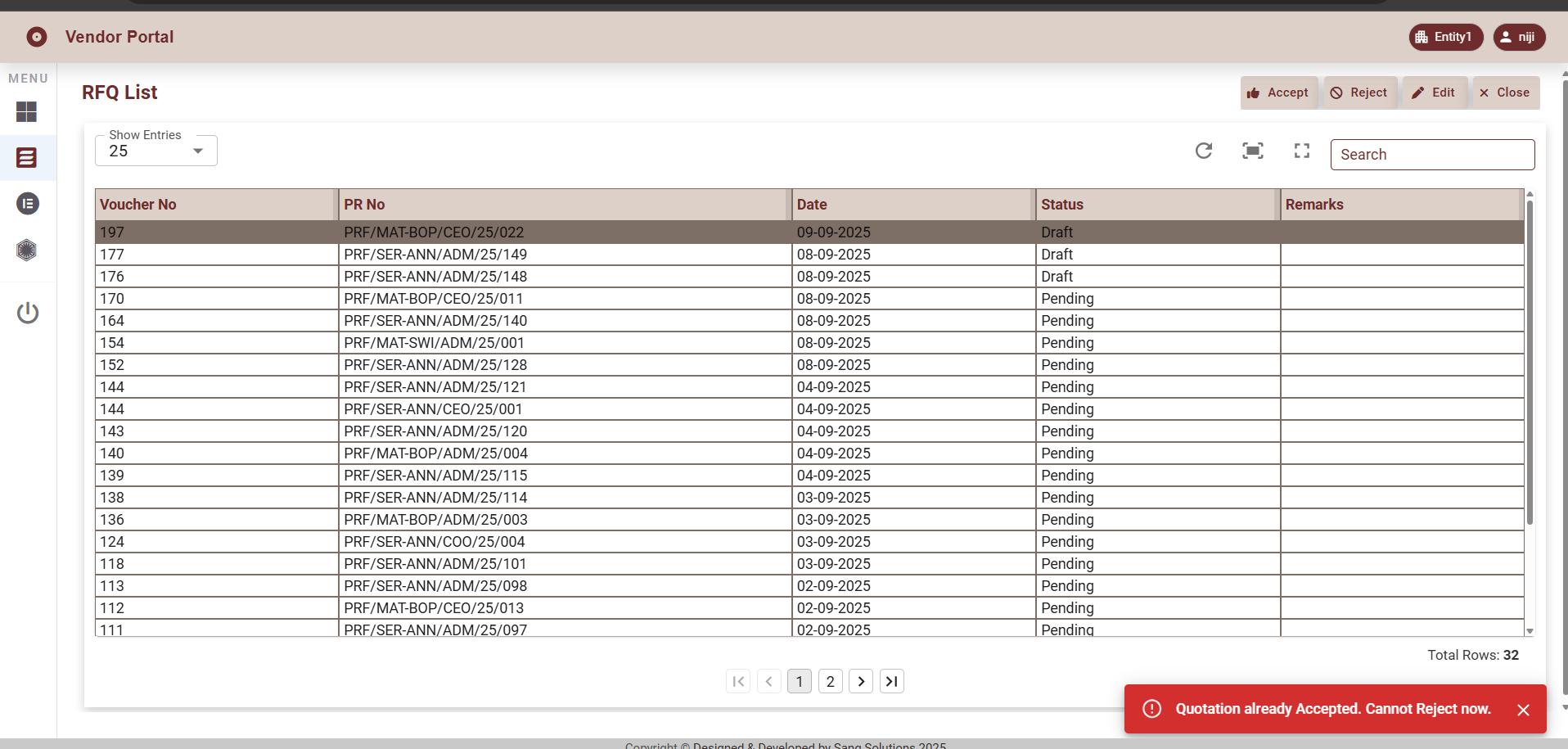The image size is (1568, 749).
Task: Click the round document list sidebar icon
Action: 27,203
